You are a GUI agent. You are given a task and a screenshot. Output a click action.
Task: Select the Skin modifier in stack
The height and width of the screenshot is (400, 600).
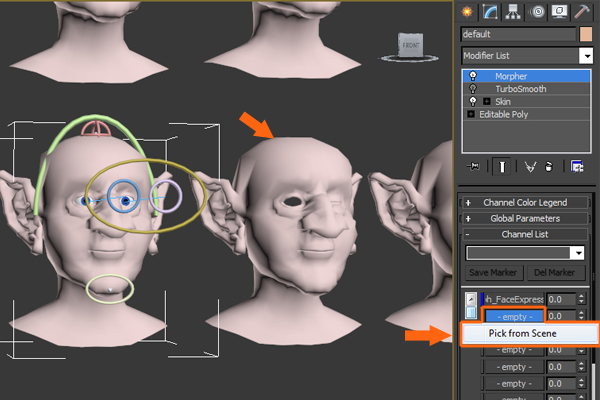point(527,101)
